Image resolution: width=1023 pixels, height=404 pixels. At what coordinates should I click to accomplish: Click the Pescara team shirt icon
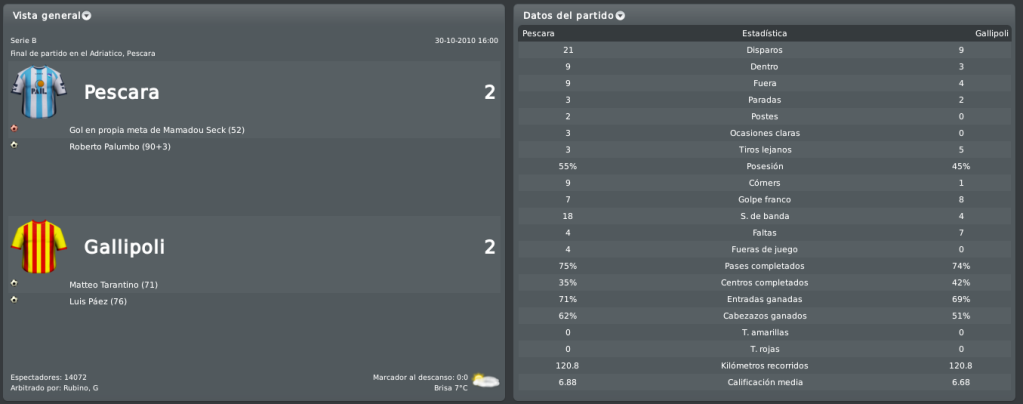click(x=39, y=92)
